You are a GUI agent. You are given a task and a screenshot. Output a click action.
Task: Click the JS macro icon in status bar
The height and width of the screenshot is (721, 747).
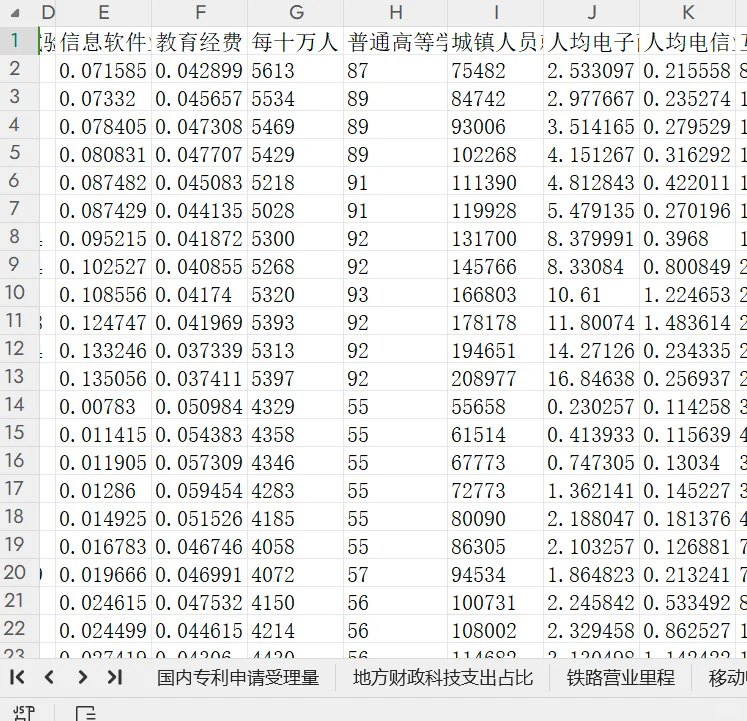click(24, 713)
